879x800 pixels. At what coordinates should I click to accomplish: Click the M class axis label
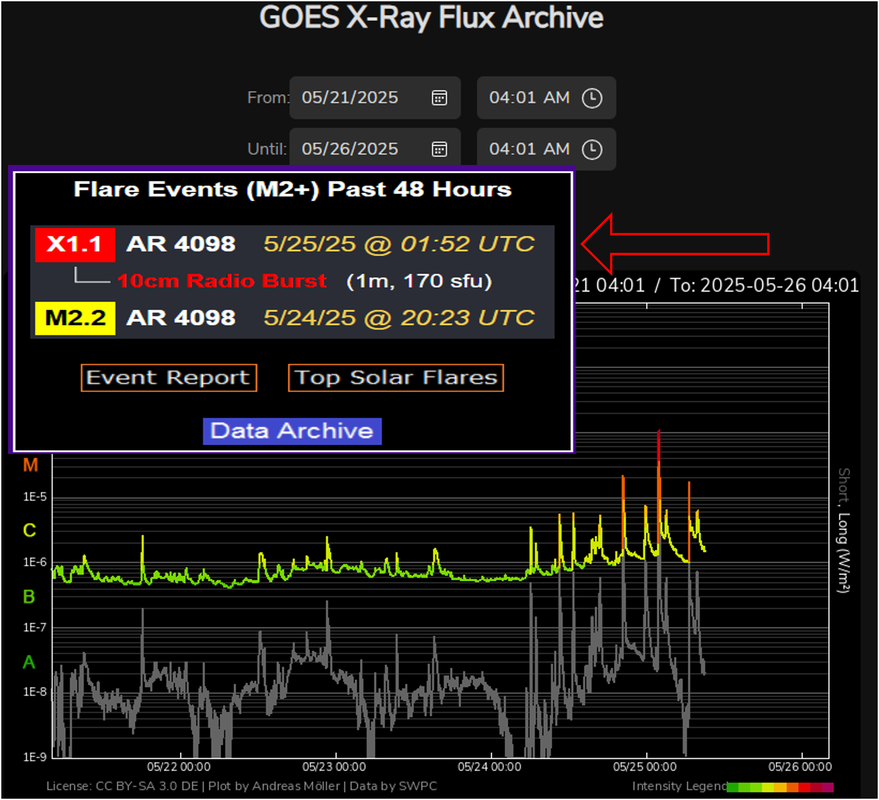point(30,465)
